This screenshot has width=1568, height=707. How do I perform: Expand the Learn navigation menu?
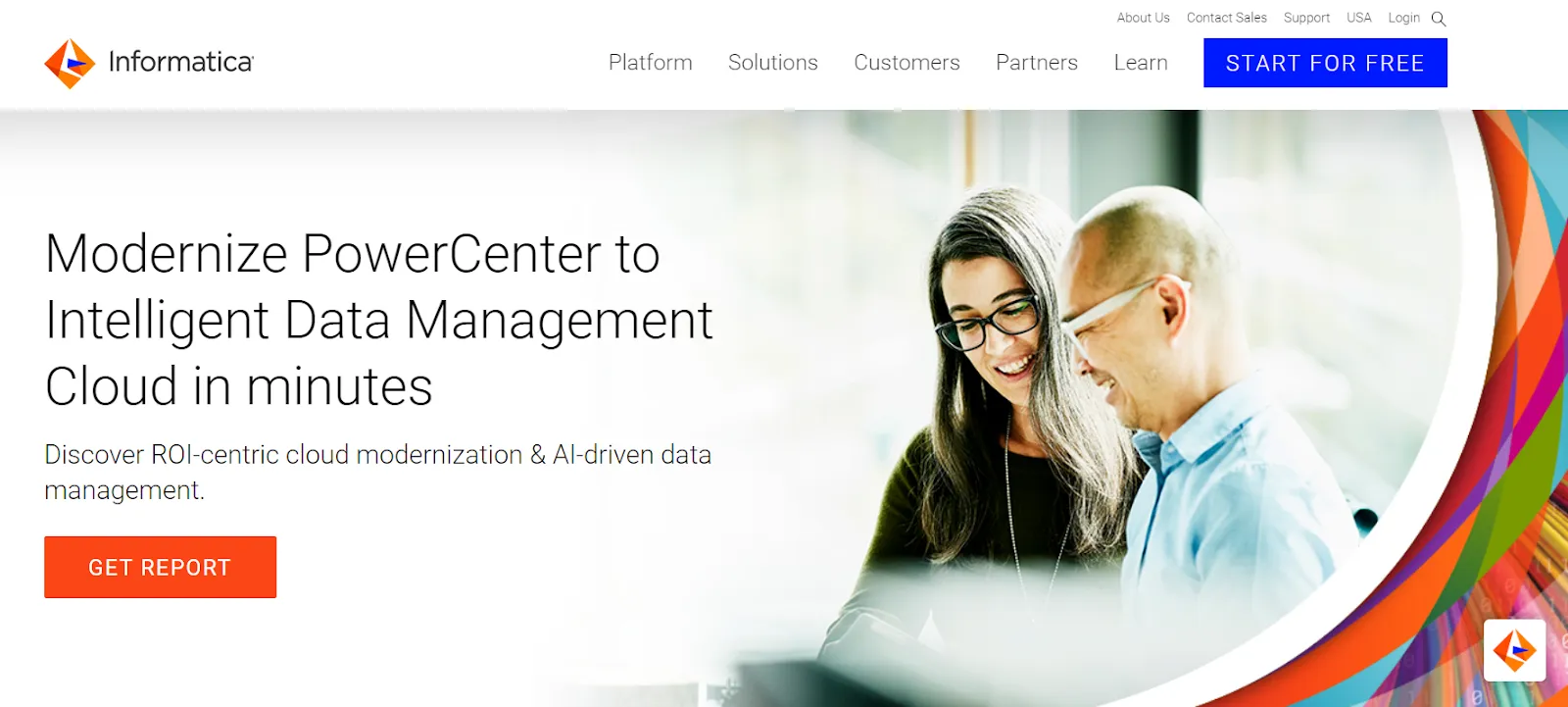click(1141, 63)
